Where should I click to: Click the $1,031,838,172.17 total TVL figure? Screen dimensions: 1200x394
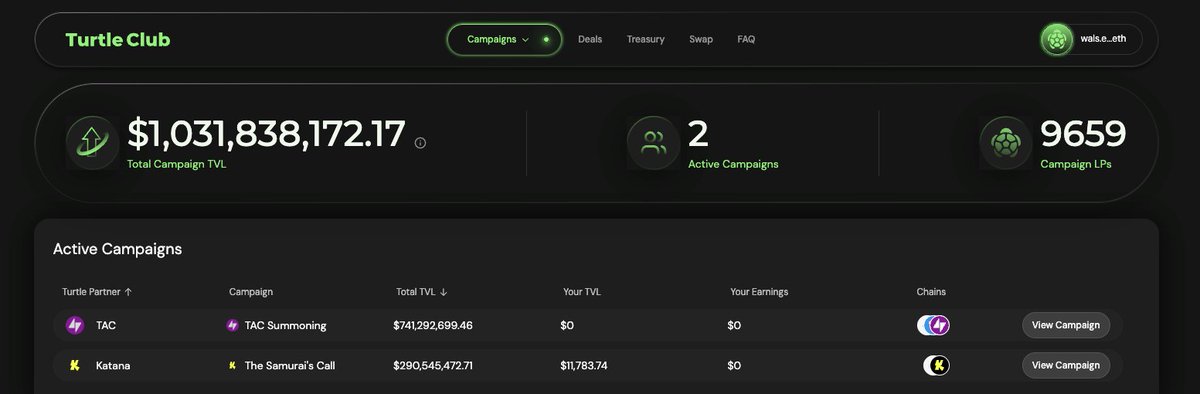[x=266, y=134]
